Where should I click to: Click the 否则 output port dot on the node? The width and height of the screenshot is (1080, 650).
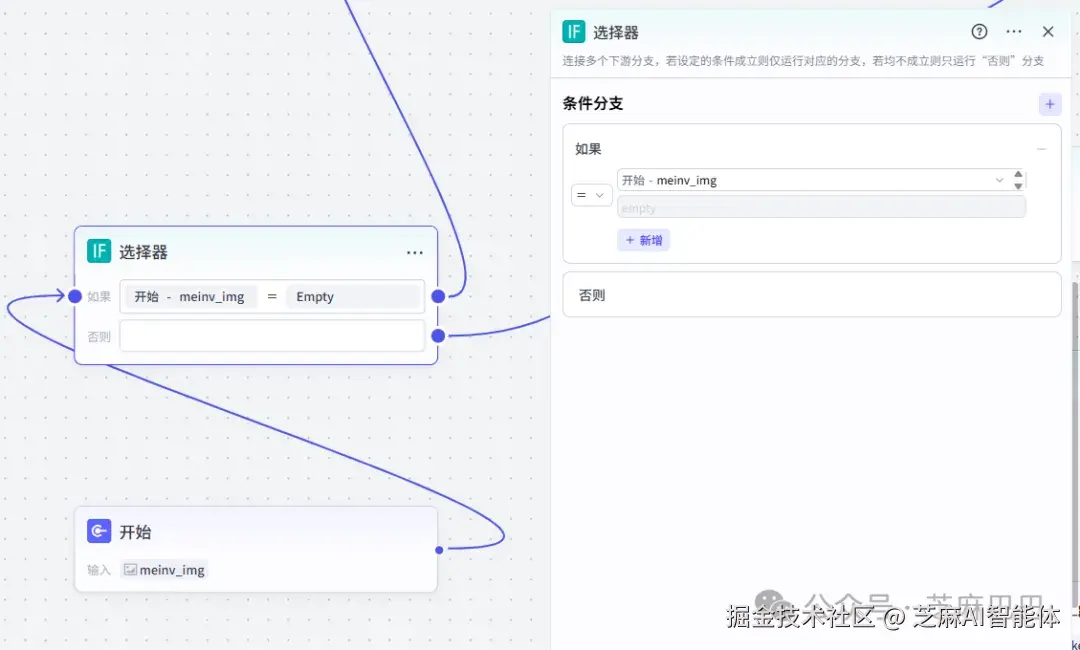[x=437, y=336]
